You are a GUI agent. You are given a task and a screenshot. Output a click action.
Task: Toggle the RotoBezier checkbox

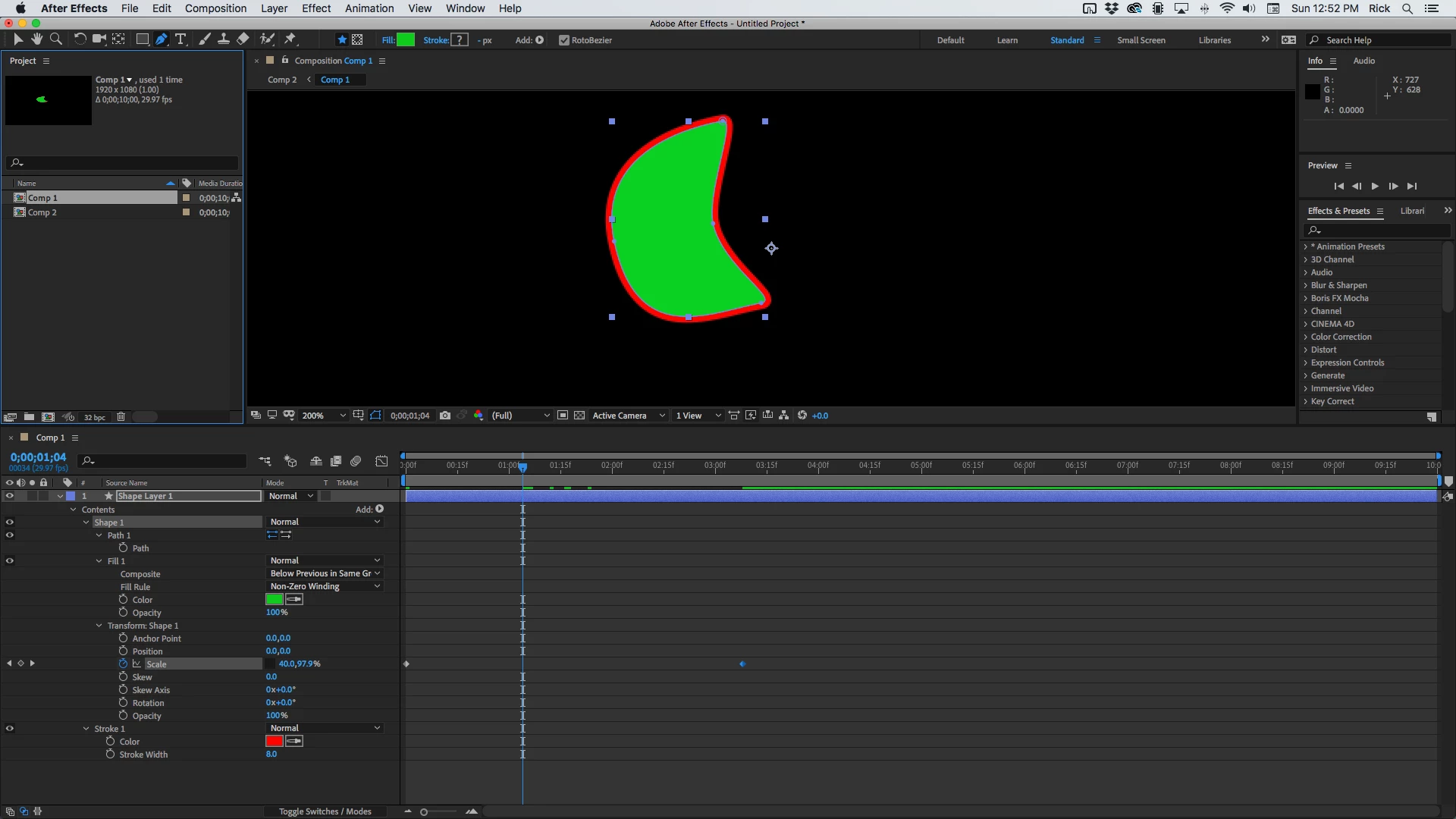563,40
